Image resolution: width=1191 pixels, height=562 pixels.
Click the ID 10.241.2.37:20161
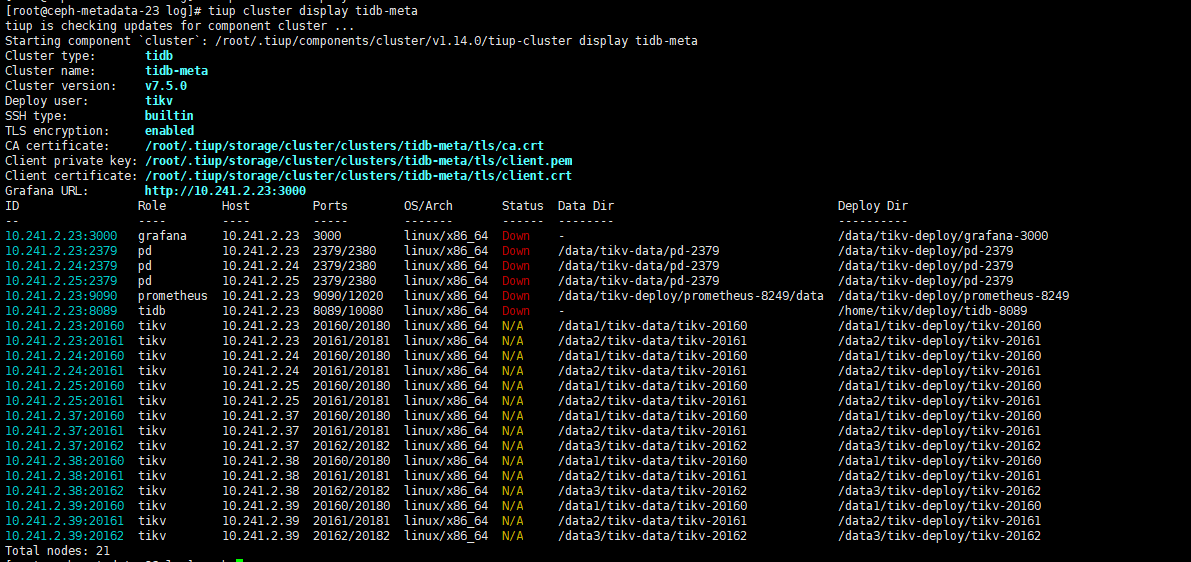(65, 431)
